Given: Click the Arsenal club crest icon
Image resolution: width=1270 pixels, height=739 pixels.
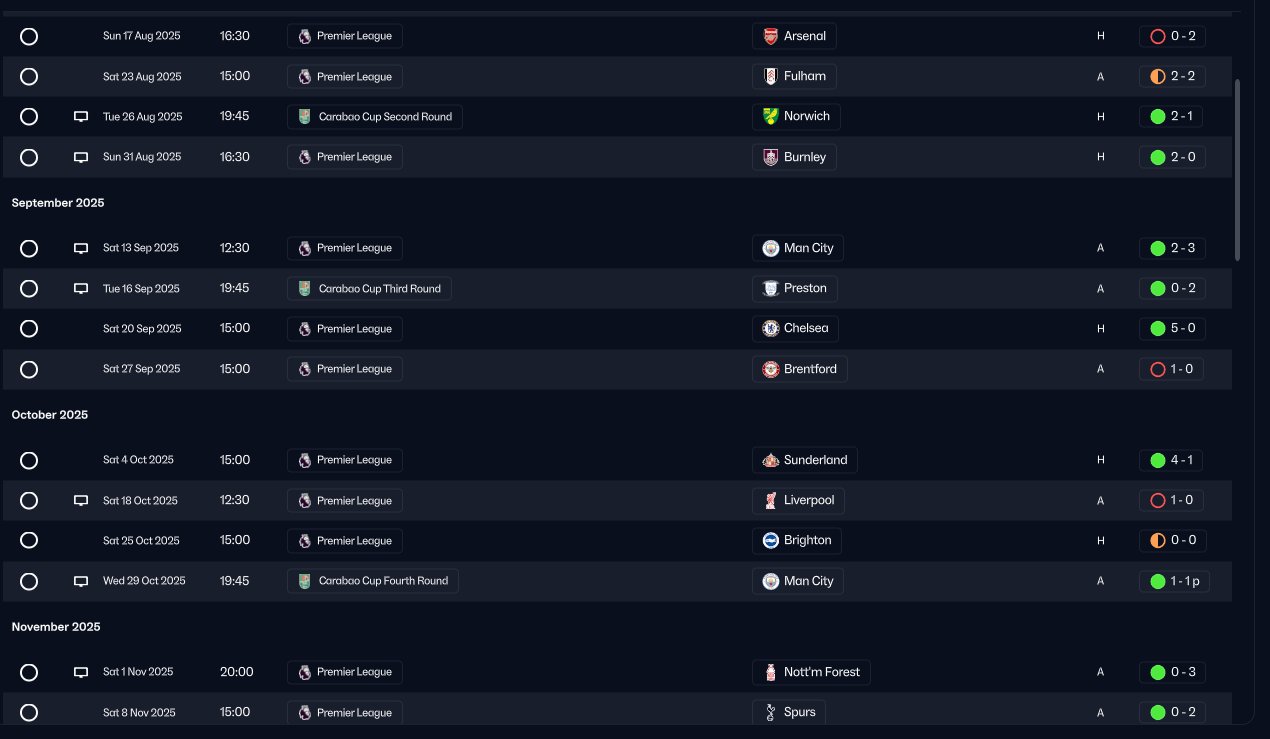Looking at the screenshot, I should coord(770,36).
